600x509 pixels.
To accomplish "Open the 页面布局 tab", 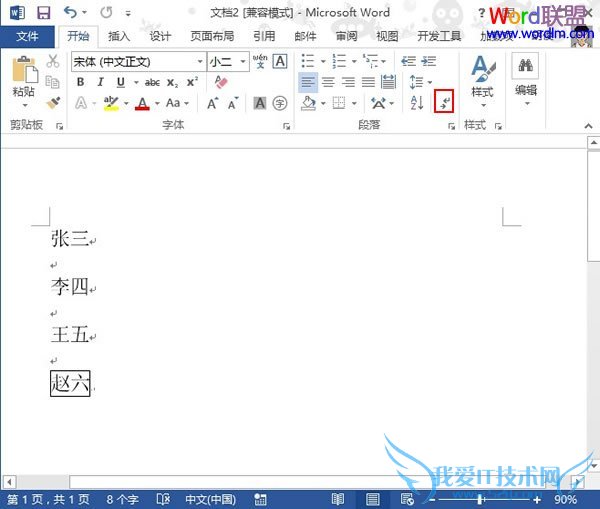I will pos(212,36).
